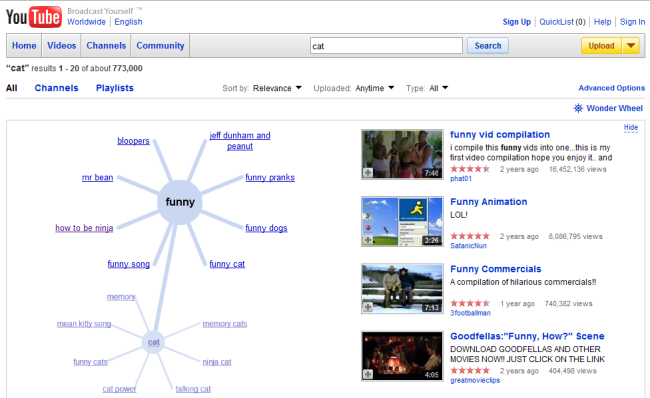Open Type All dropdown

click(439, 88)
